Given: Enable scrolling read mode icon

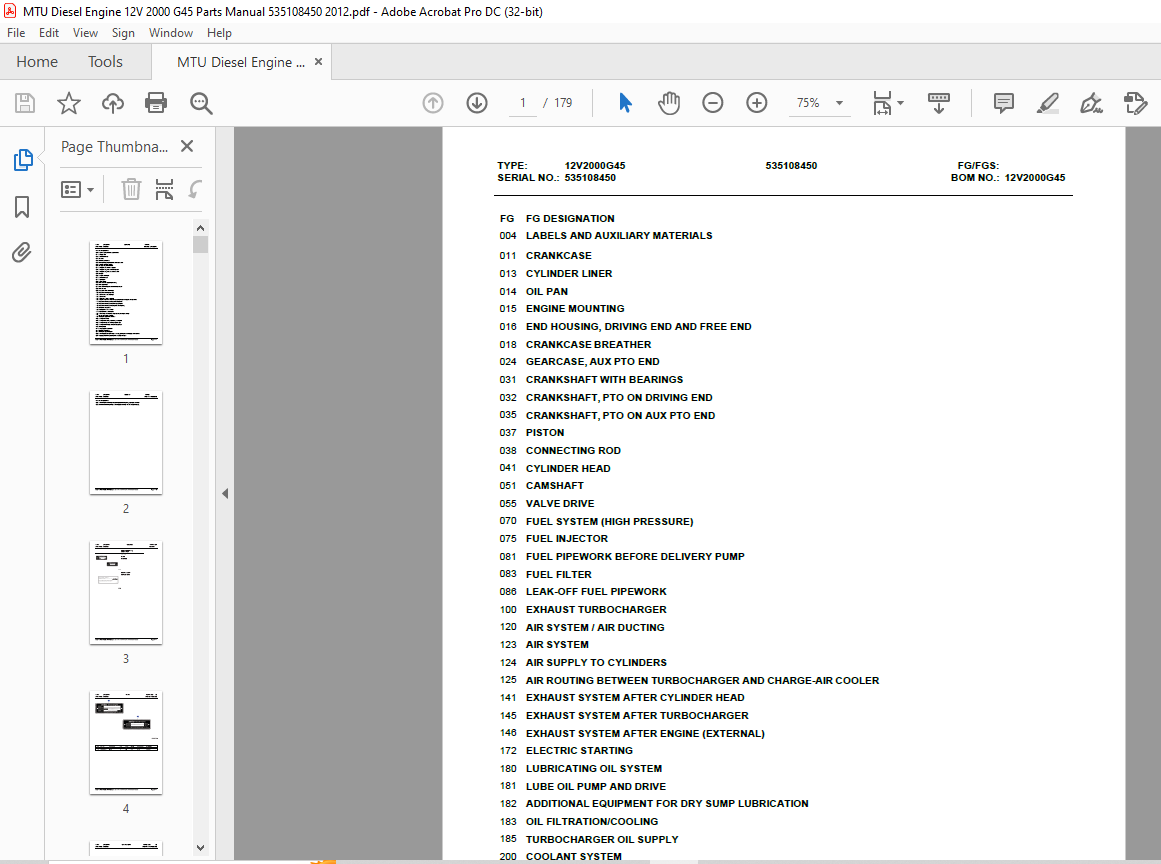Looking at the screenshot, I should (939, 103).
